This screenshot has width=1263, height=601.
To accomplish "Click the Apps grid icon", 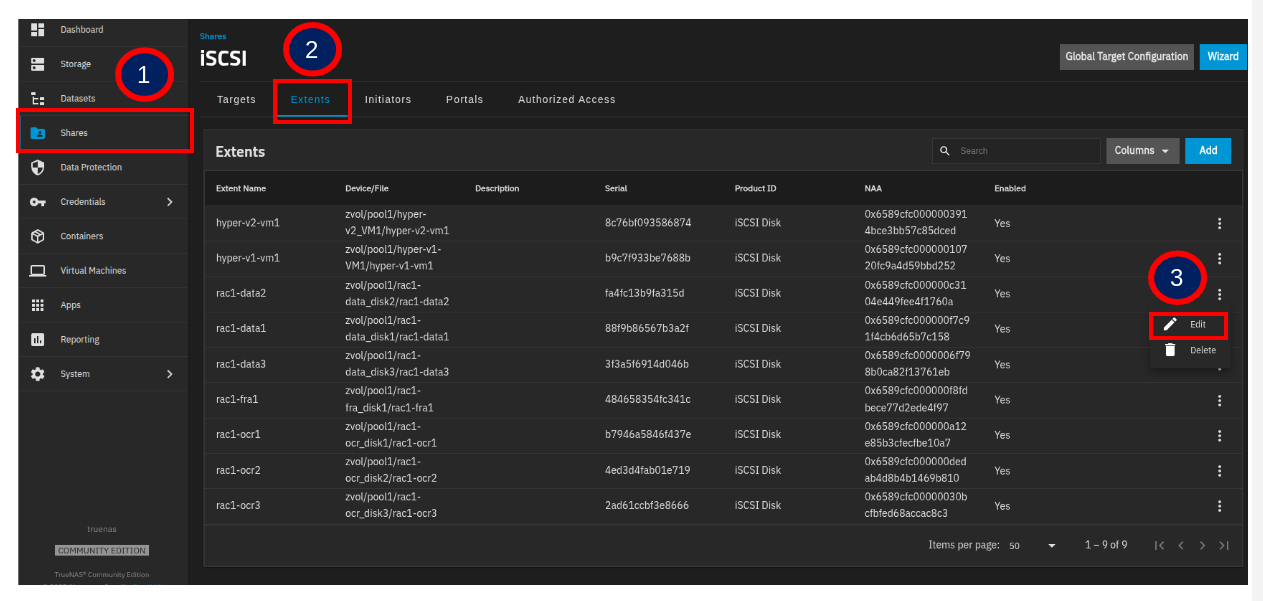I will click(x=38, y=306).
